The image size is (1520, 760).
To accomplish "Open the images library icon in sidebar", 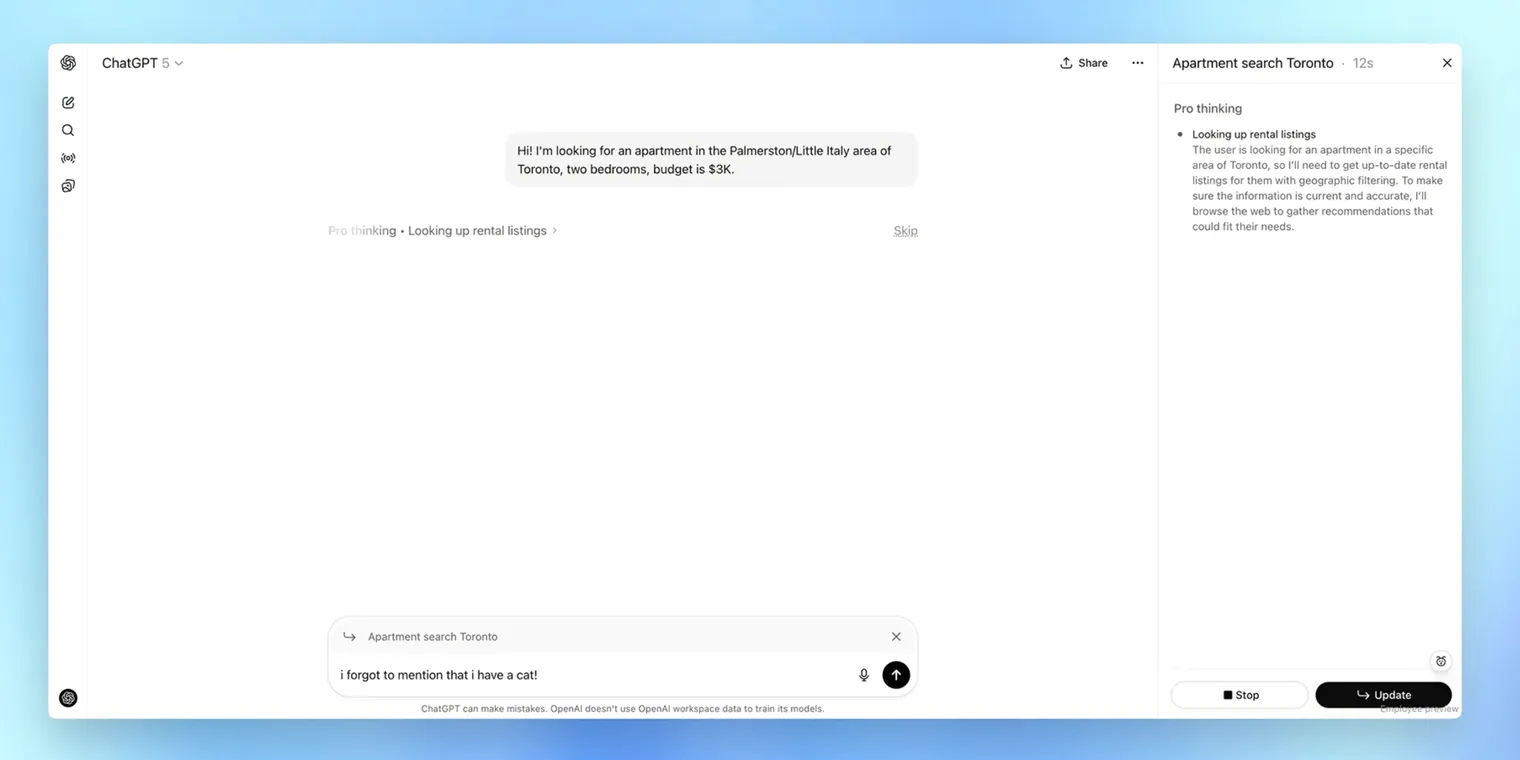I will click(x=68, y=186).
